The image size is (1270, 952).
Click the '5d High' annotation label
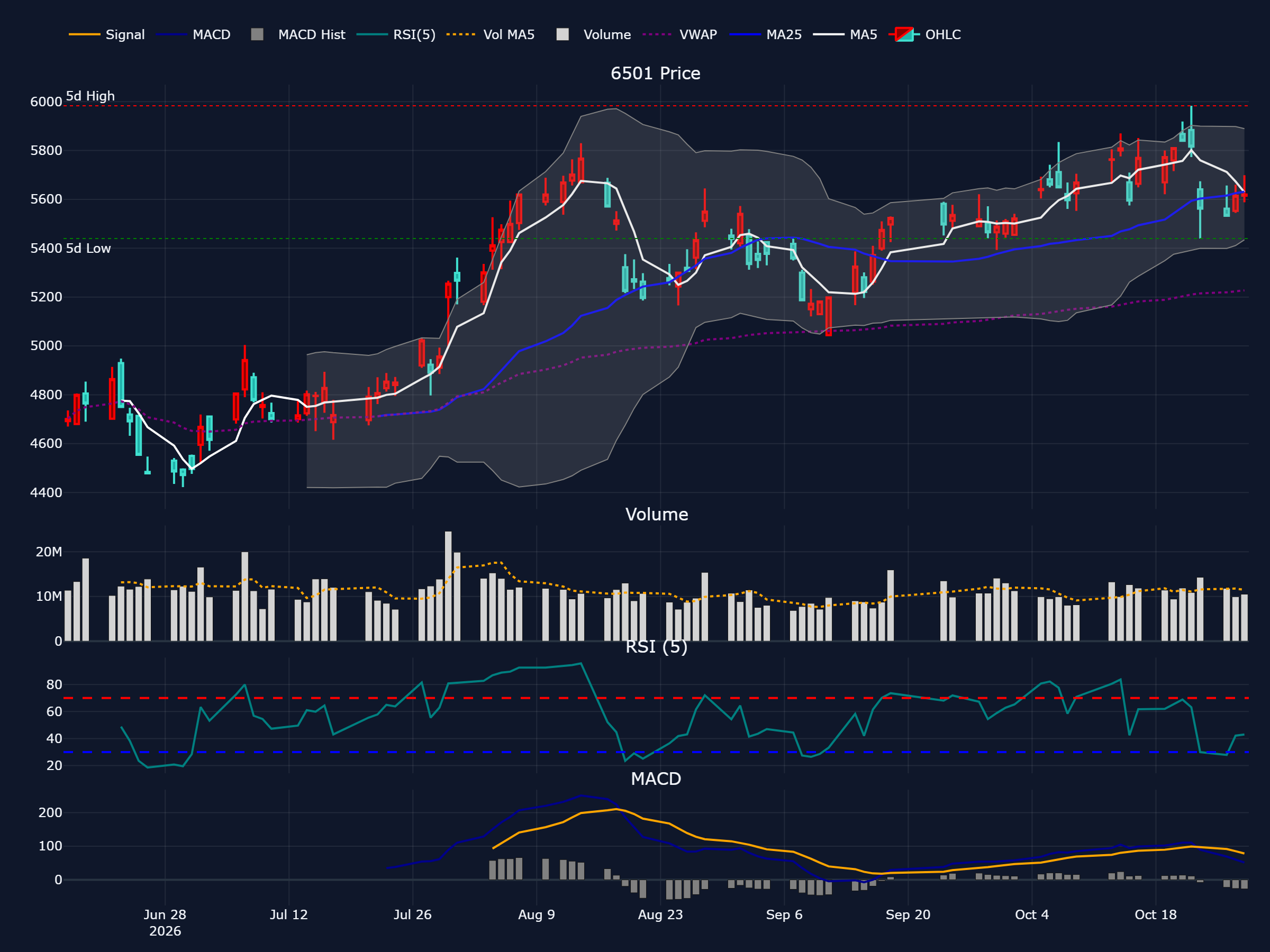(x=90, y=96)
